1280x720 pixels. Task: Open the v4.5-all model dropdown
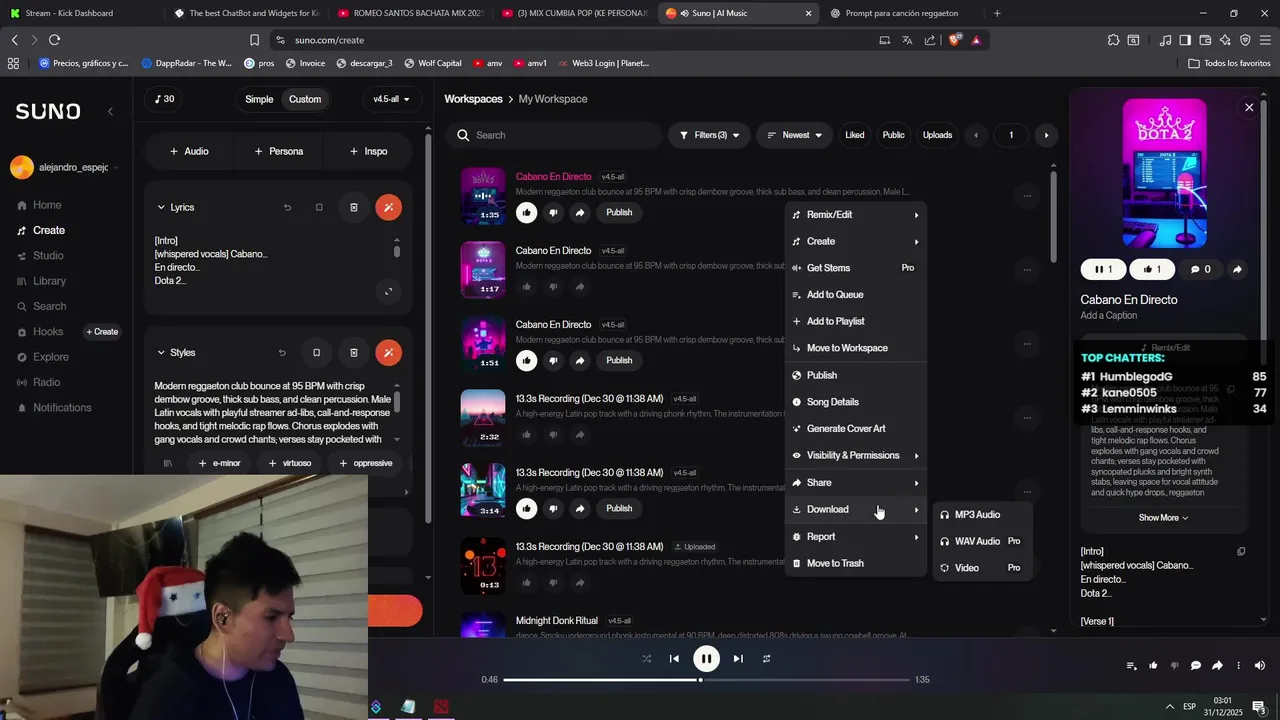pos(391,99)
